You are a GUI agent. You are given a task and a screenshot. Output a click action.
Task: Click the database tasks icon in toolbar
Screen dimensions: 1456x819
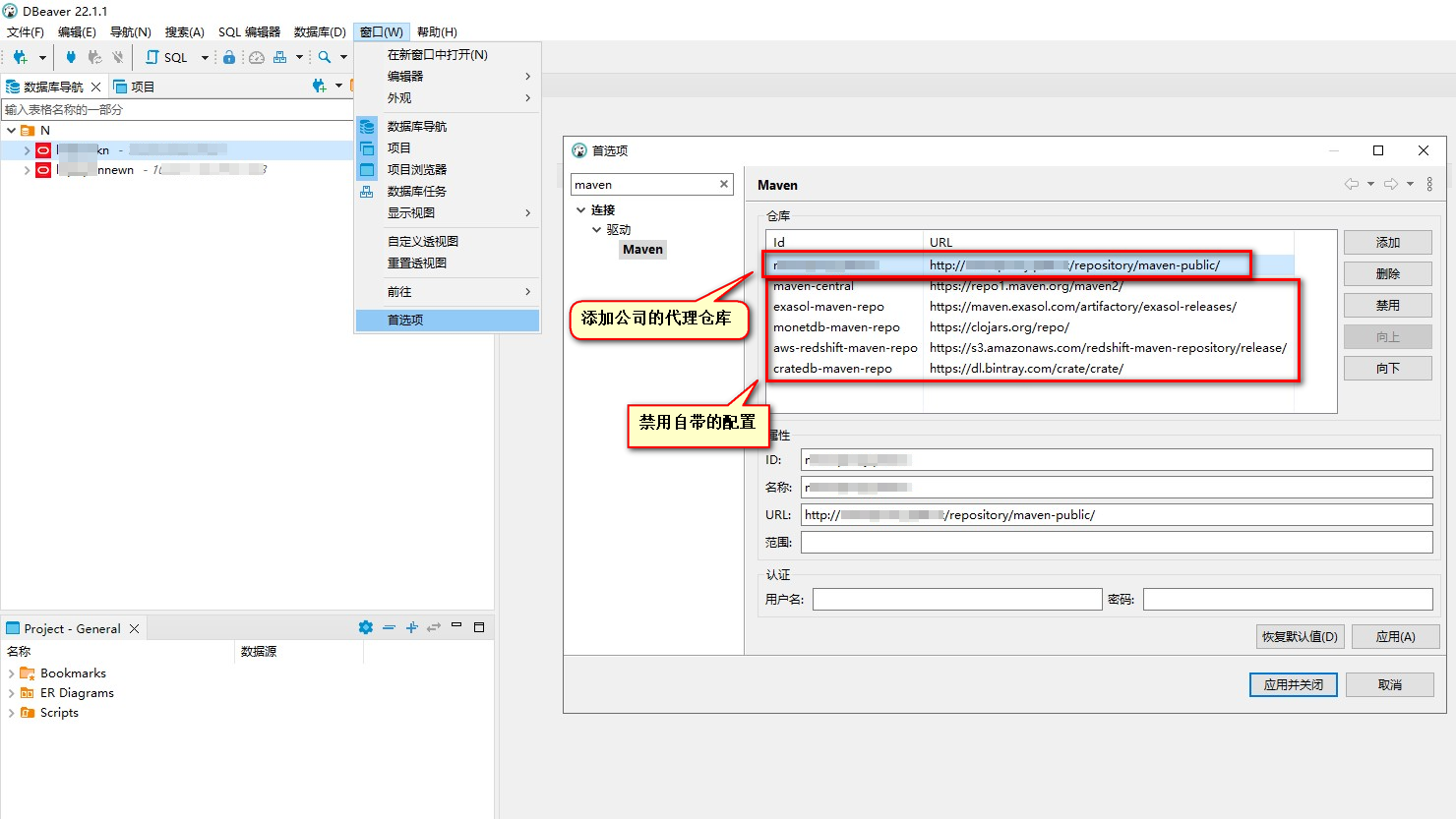click(x=280, y=57)
